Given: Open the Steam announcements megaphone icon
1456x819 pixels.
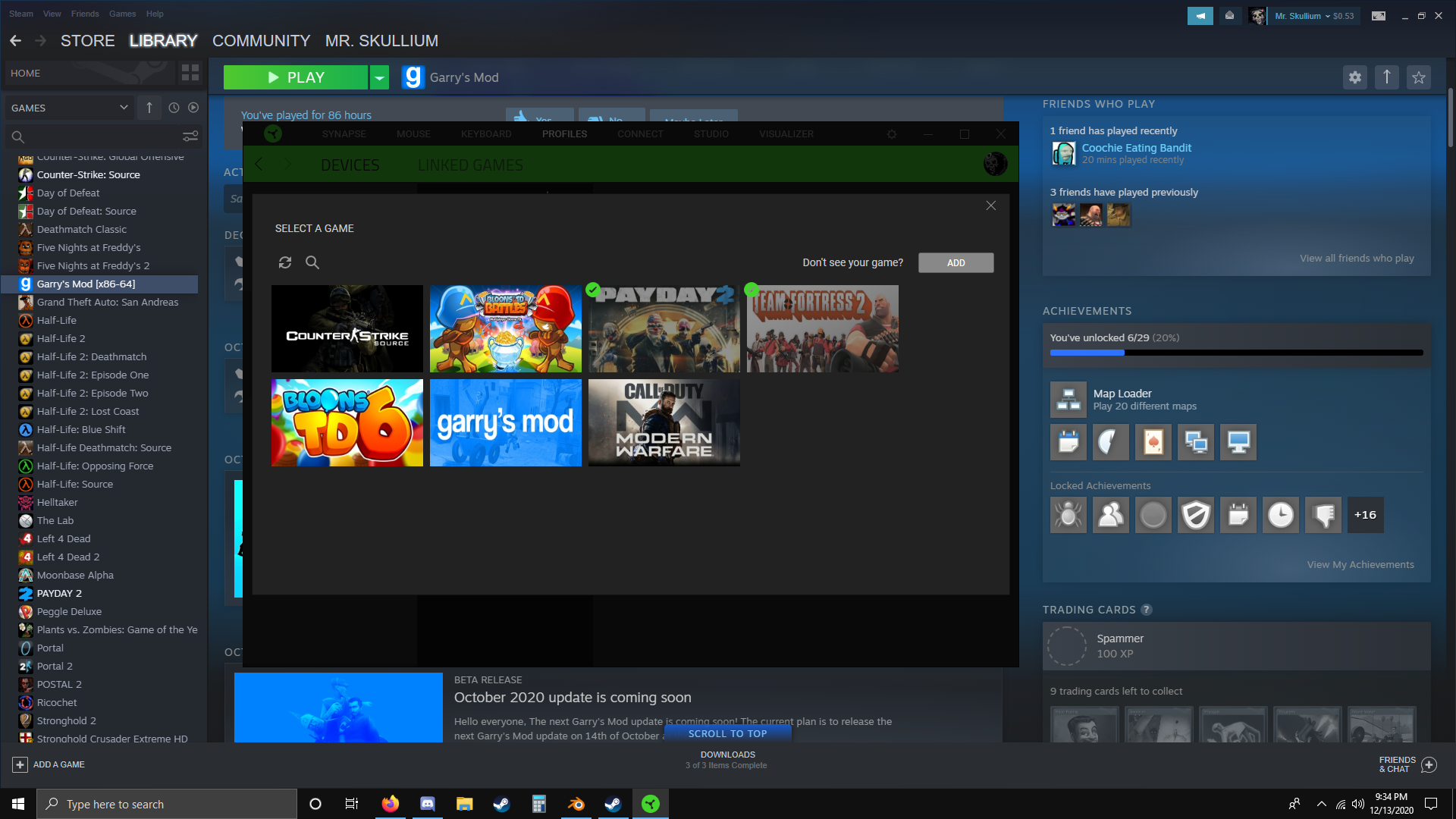Looking at the screenshot, I should point(1200,16).
